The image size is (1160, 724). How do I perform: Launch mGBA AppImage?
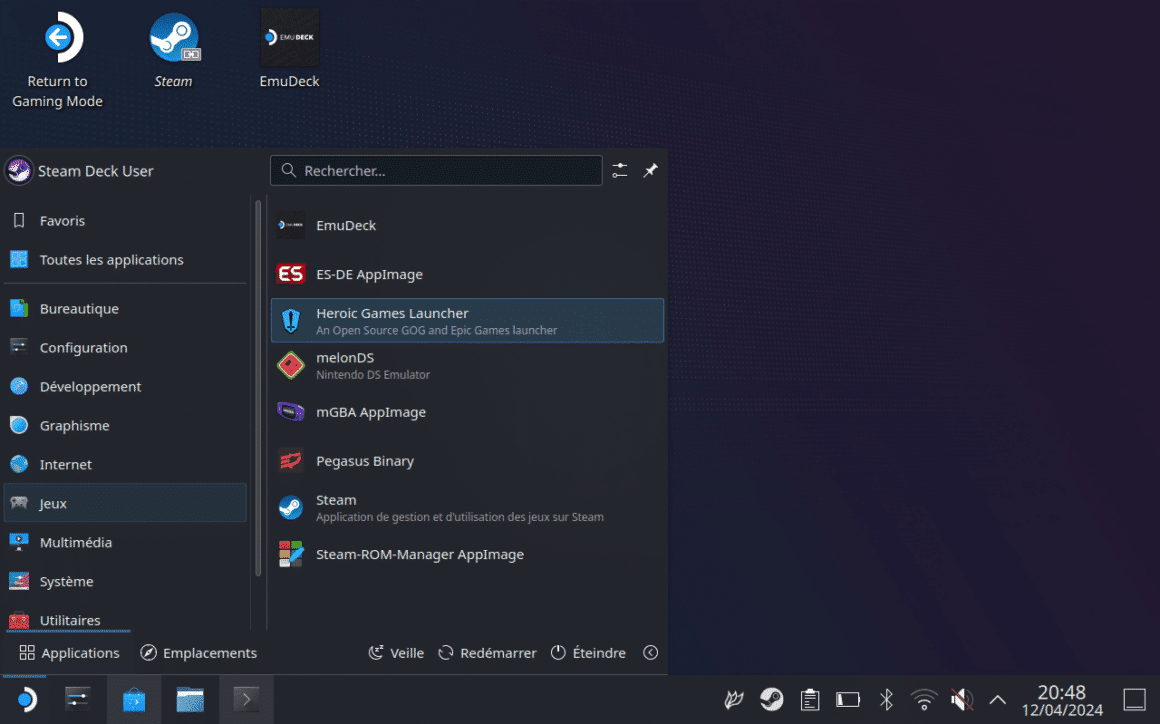tap(468, 412)
